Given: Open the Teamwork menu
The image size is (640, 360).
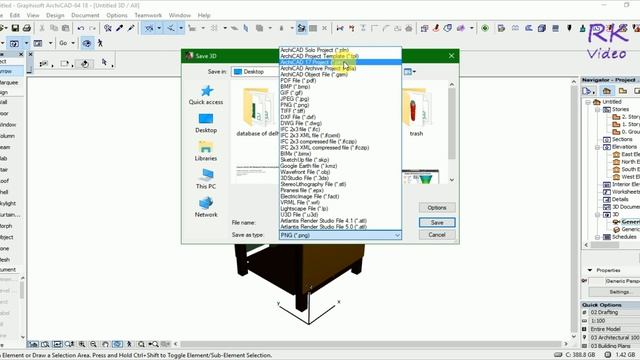Looking at the screenshot, I should click(x=148, y=15).
